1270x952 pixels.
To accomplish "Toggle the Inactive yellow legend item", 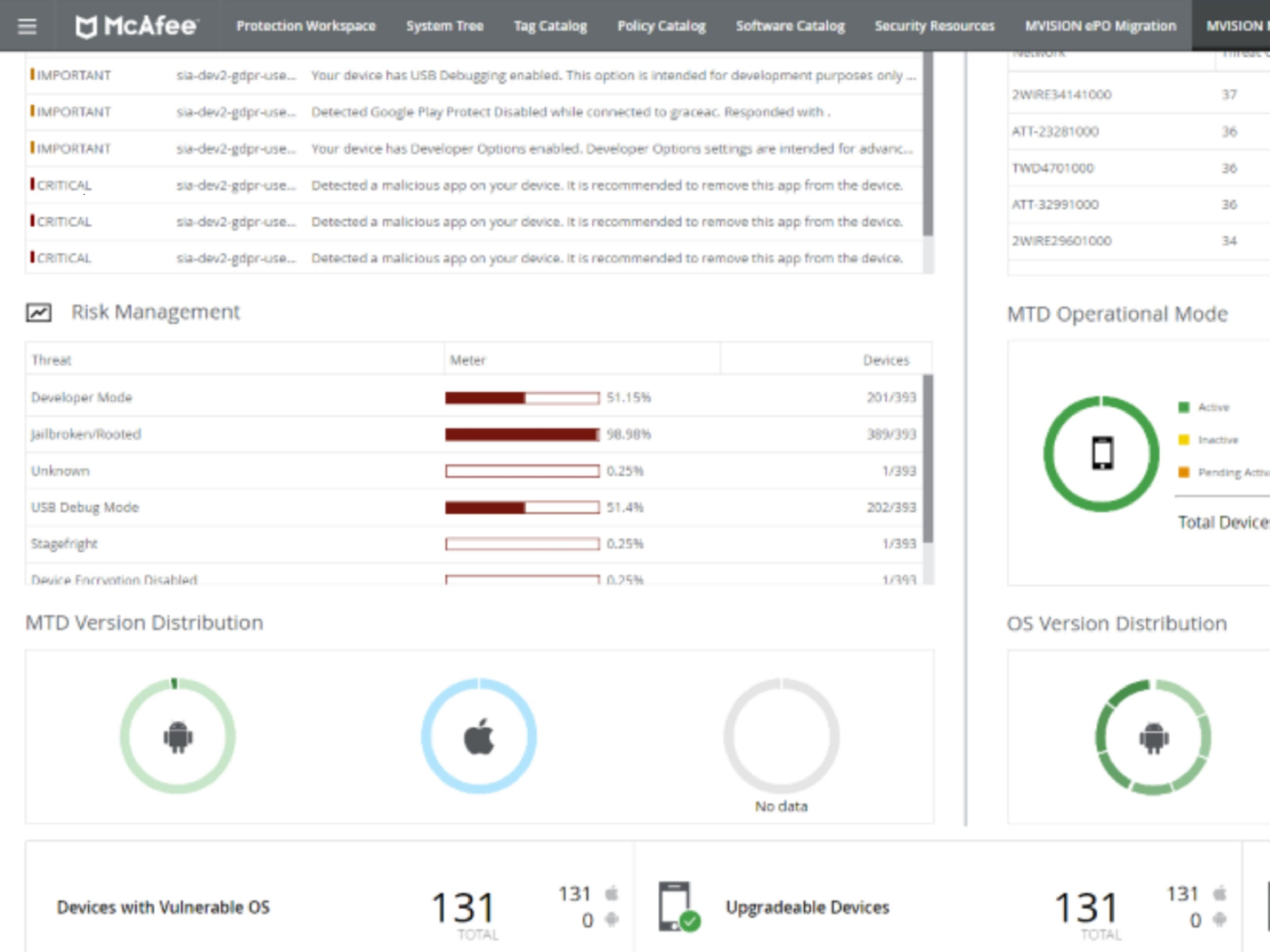I will [1184, 440].
